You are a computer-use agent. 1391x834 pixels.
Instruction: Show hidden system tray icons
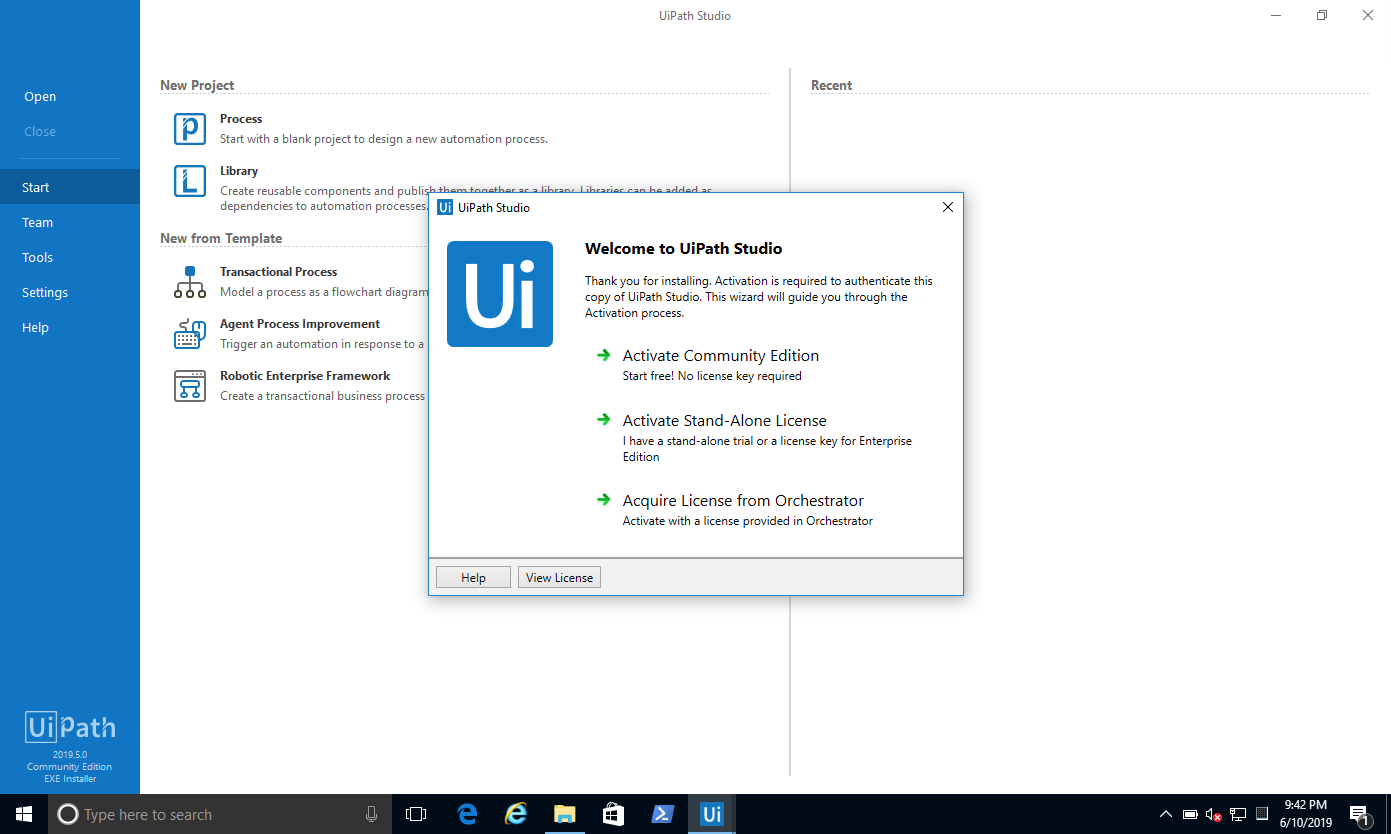point(1166,814)
